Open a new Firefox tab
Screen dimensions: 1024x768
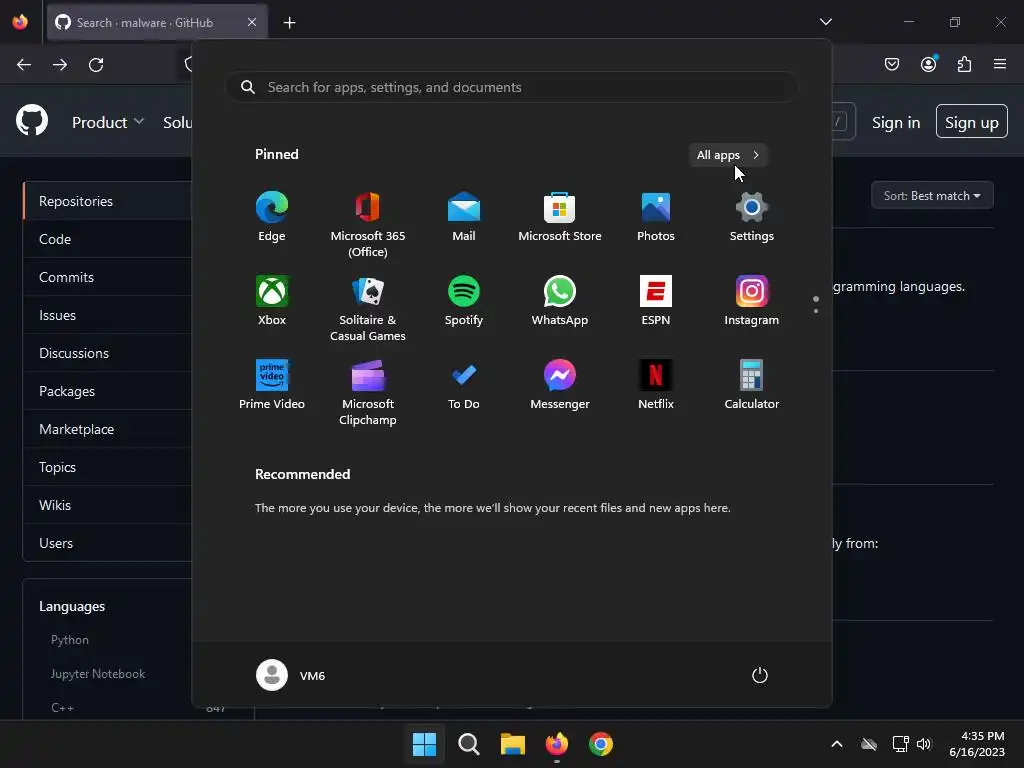click(x=289, y=23)
